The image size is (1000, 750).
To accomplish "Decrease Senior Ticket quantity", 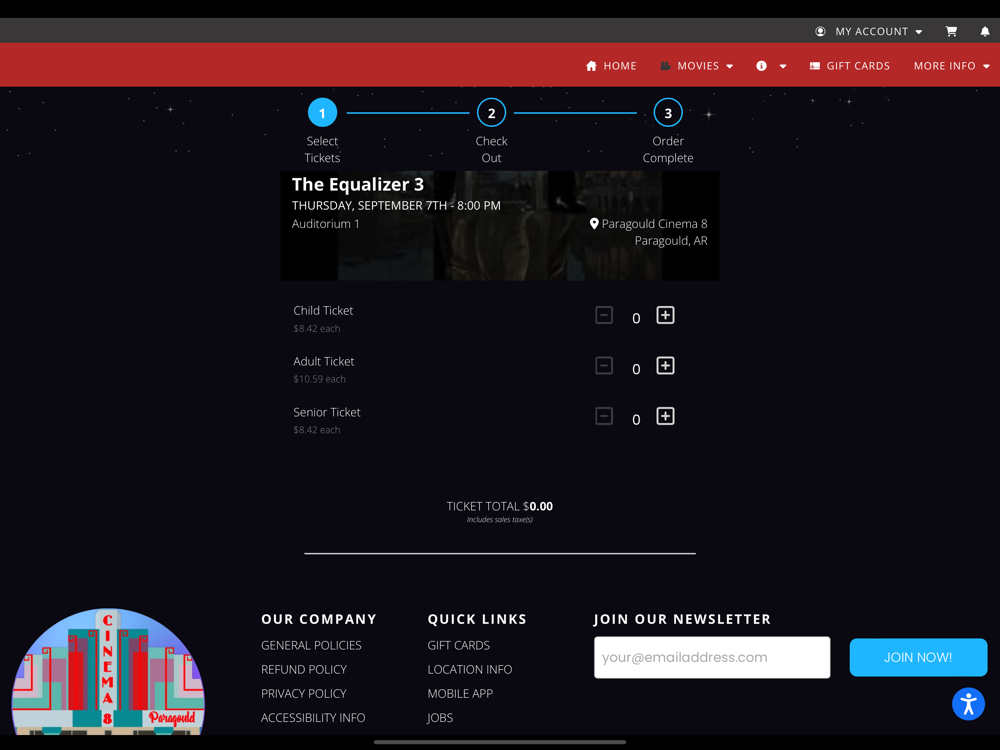I will (x=604, y=416).
